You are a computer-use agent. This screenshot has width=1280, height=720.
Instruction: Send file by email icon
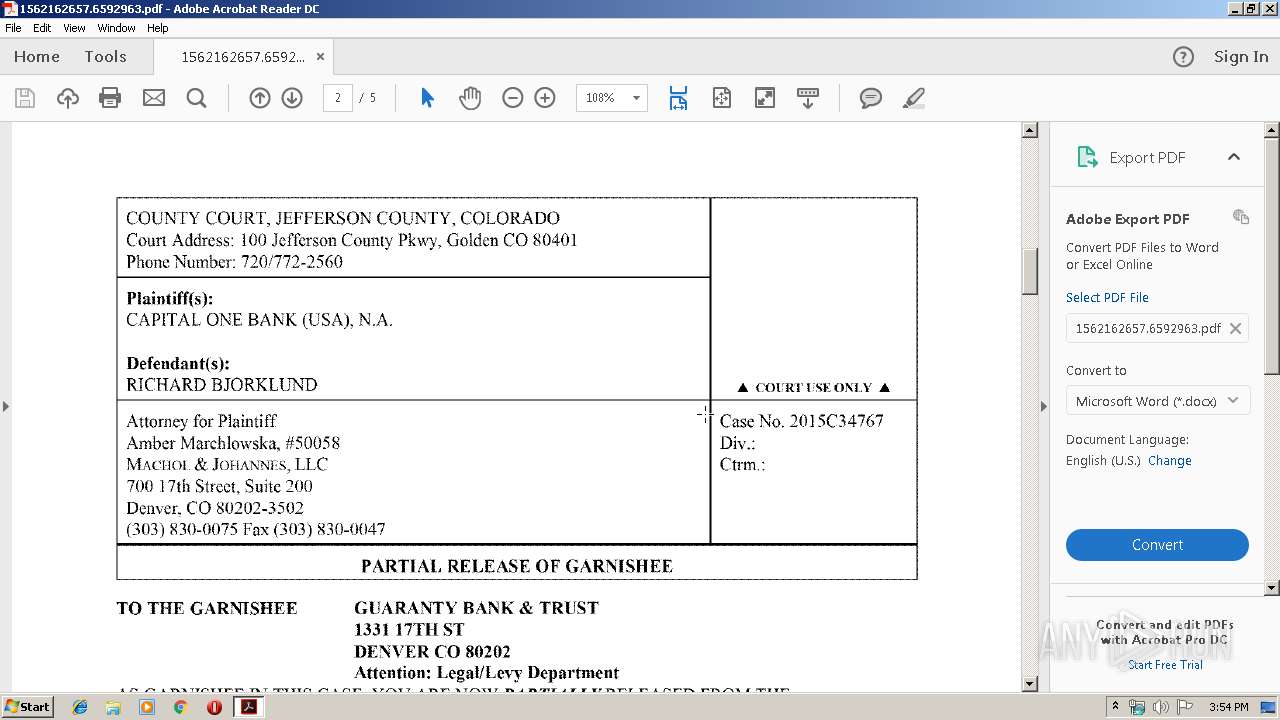(x=154, y=98)
